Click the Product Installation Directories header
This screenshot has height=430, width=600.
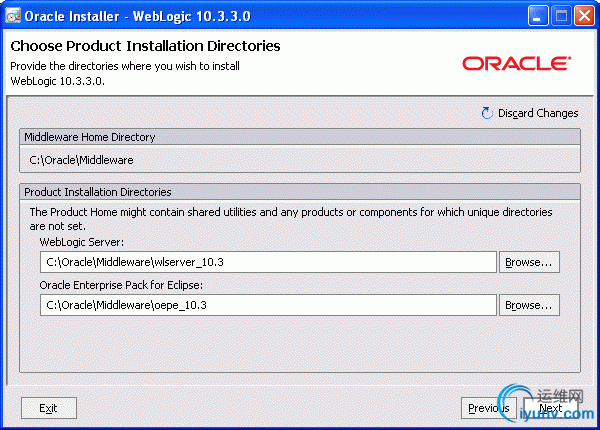300,192
